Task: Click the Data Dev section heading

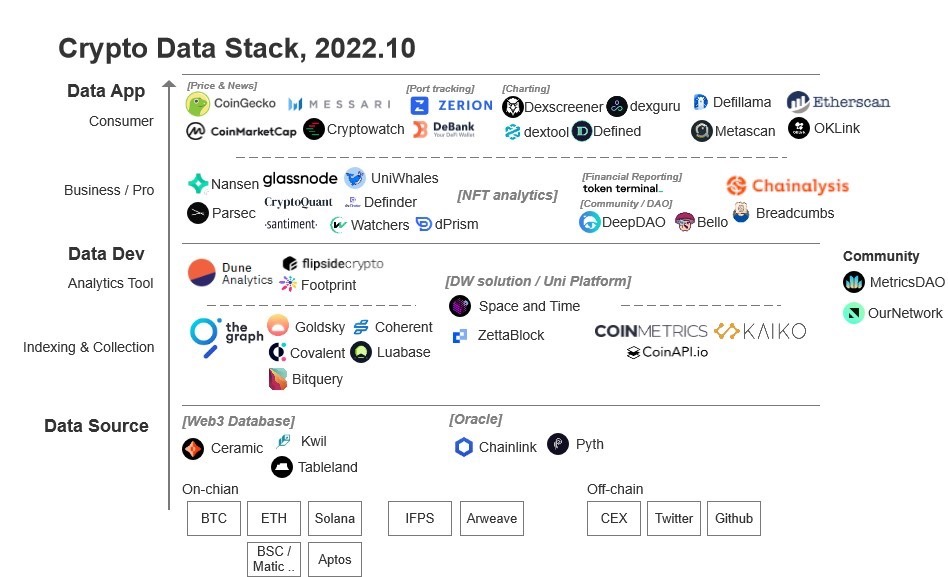Action: point(106,254)
